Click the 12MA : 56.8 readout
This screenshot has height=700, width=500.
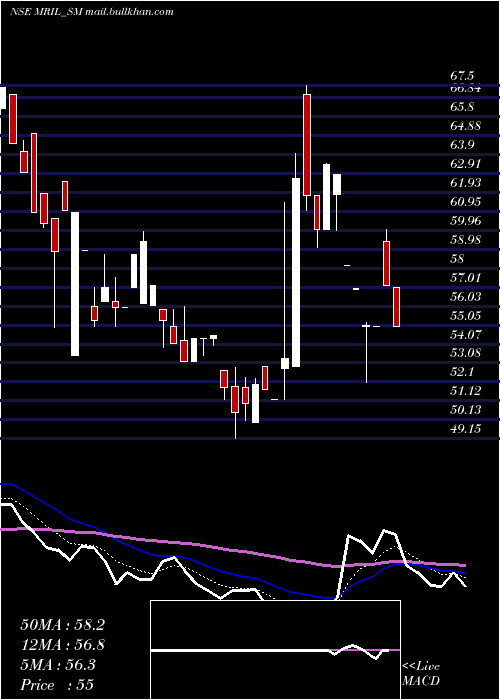click(62, 645)
